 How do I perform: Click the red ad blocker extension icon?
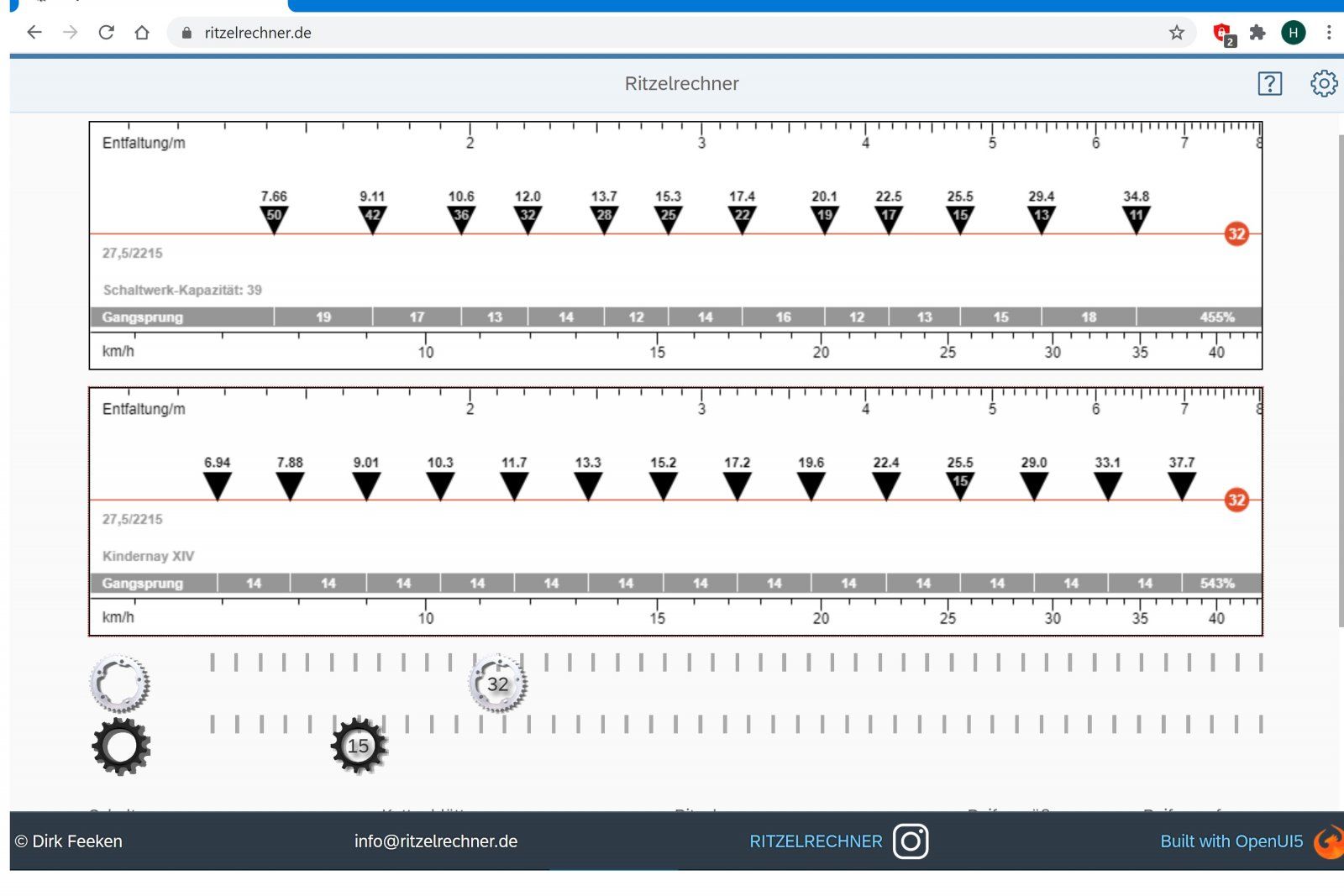tap(1223, 34)
